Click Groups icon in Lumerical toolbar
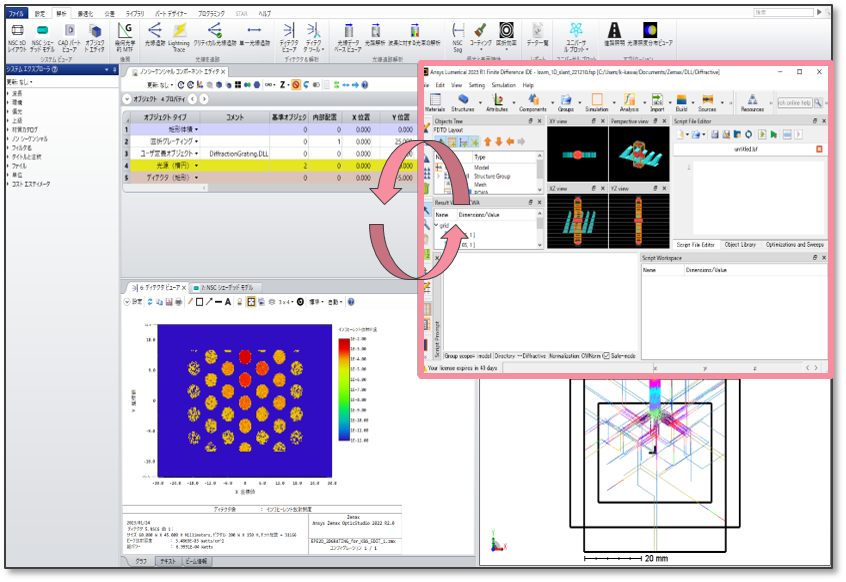 tap(565, 102)
